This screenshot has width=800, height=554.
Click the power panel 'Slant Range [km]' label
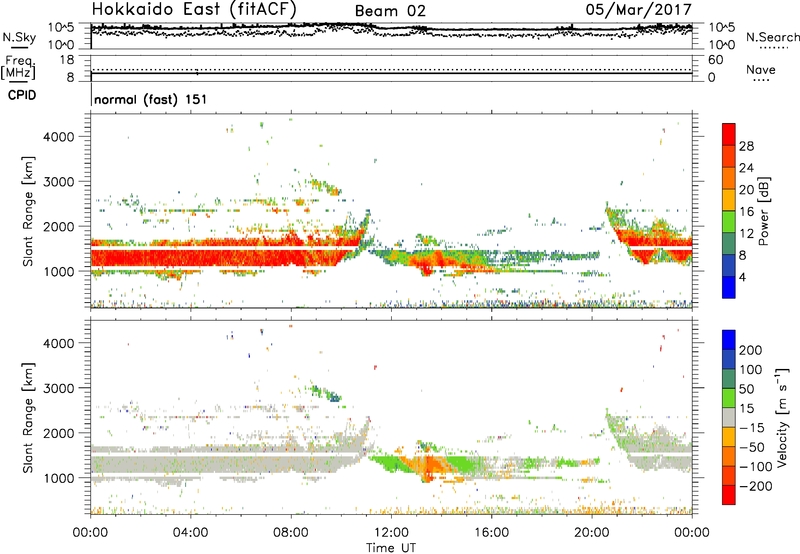click(28, 211)
